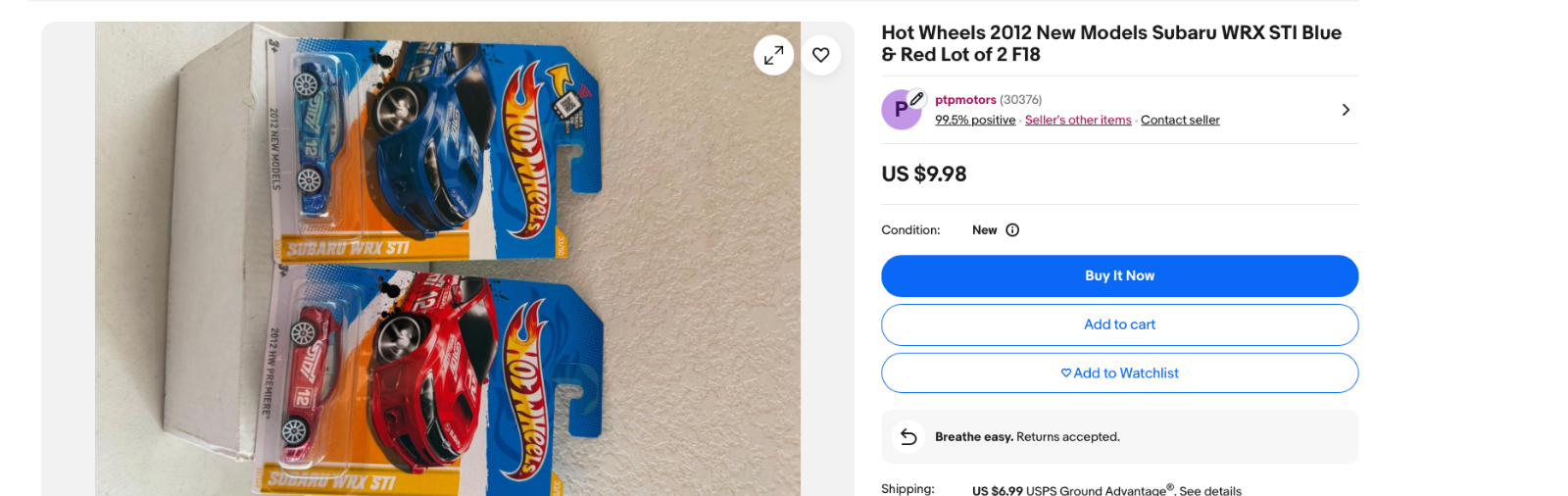The image size is (1568, 496).
Task: Click the seller's purple P avatar
Action: [x=900, y=111]
